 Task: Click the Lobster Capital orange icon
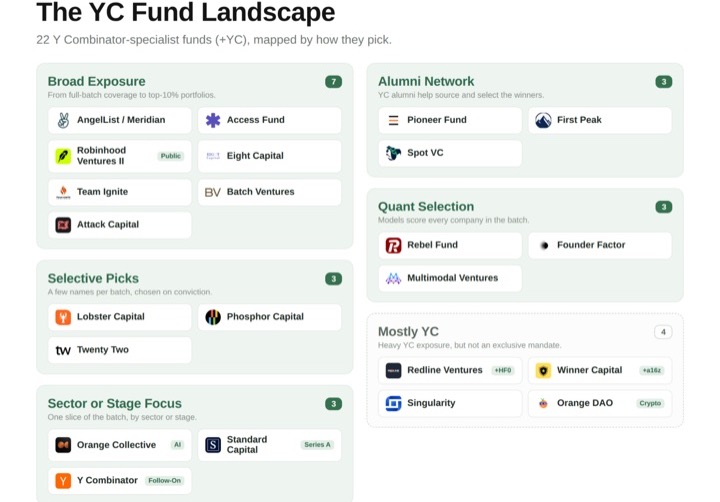(x=63, y=317)
